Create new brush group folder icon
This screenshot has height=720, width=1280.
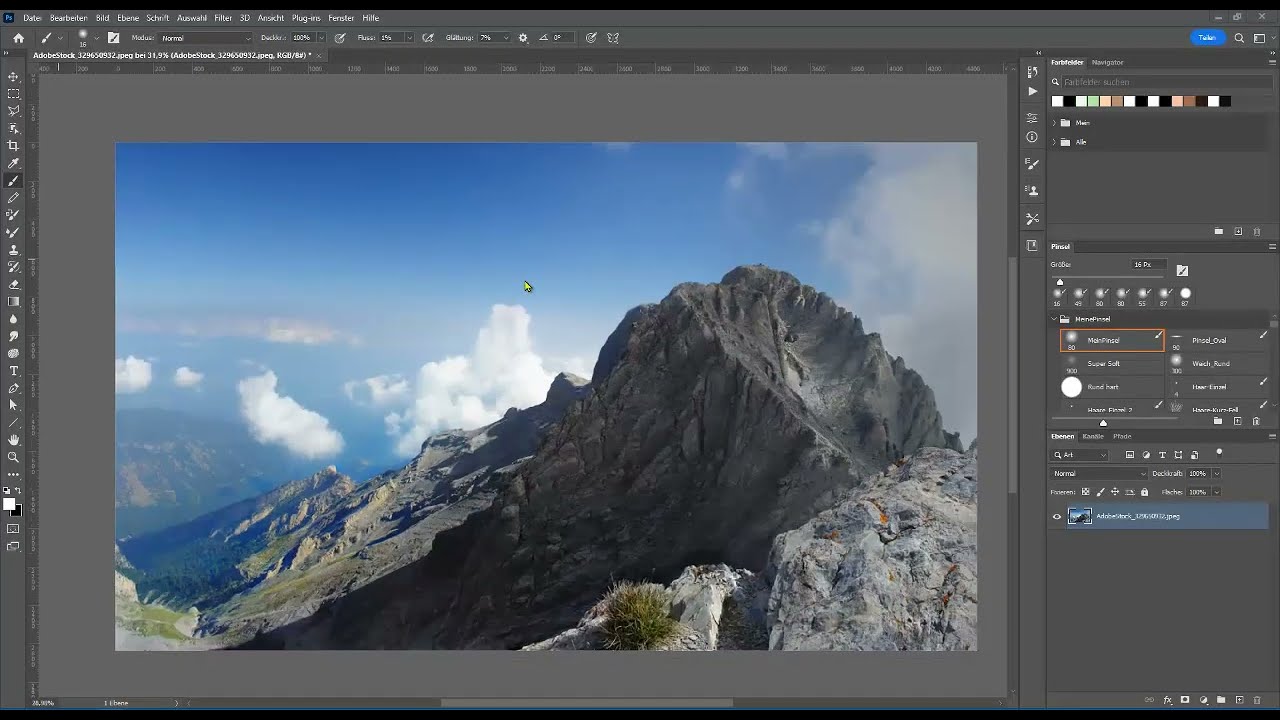pos(1218,421)
